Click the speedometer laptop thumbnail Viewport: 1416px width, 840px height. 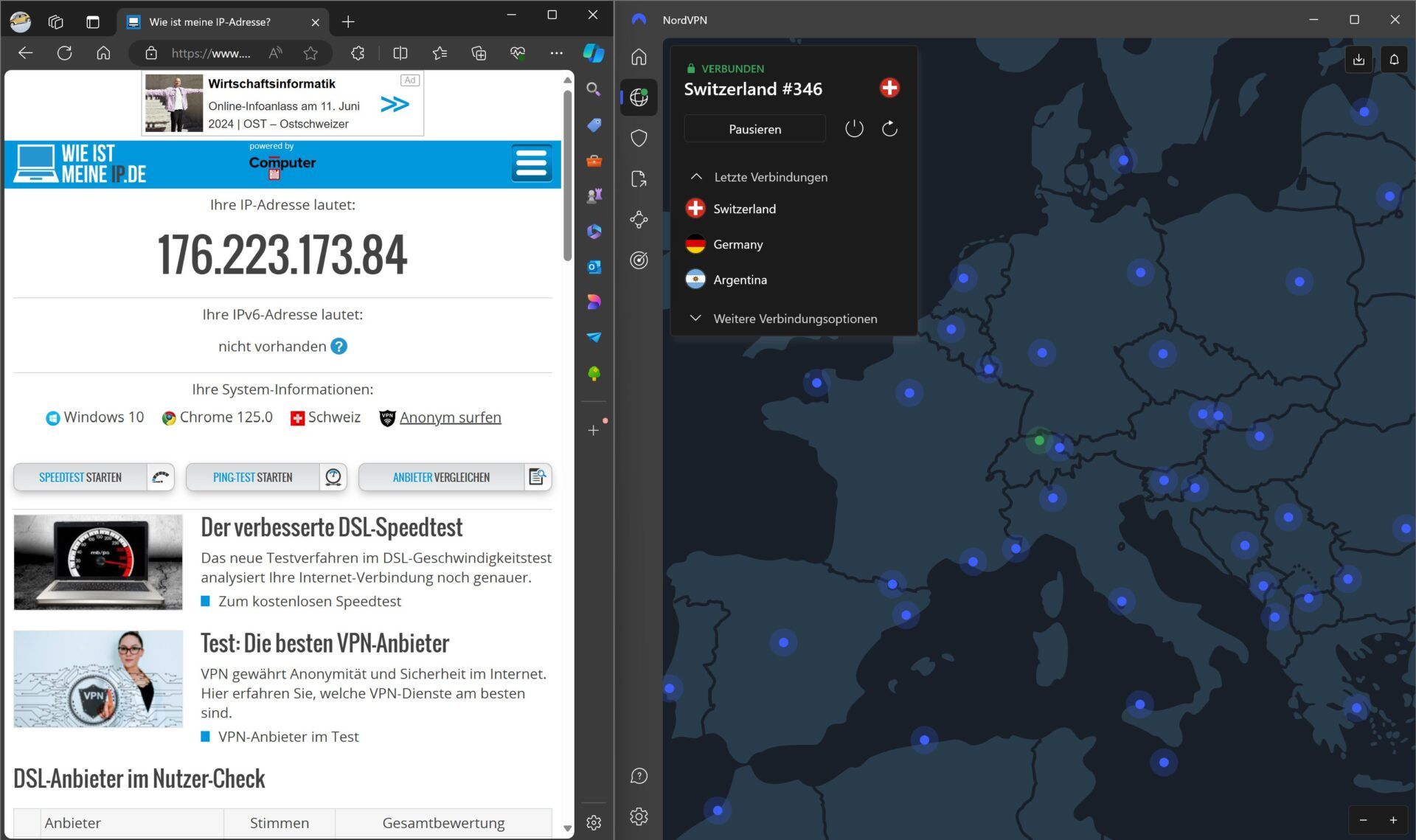(x=98, y=562)
